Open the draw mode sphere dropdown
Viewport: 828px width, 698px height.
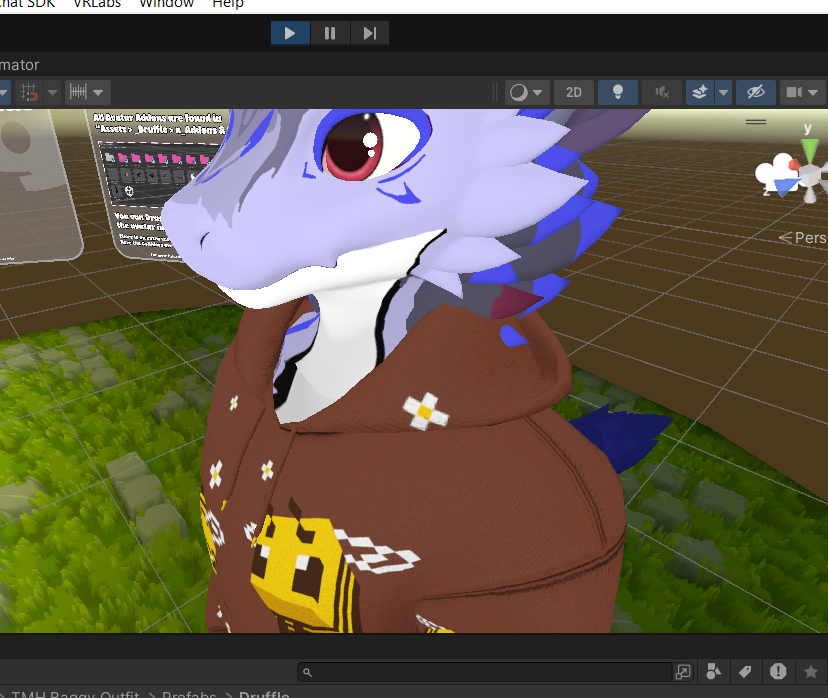coord(526,92)
